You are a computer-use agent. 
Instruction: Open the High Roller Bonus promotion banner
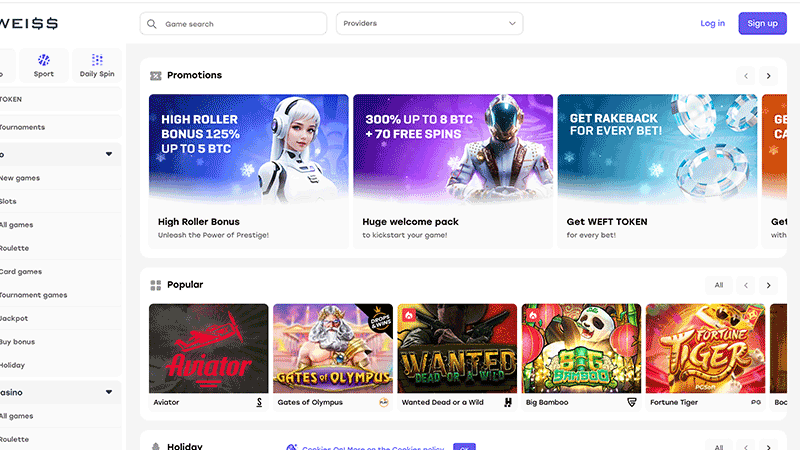click(x=248, y=149)
